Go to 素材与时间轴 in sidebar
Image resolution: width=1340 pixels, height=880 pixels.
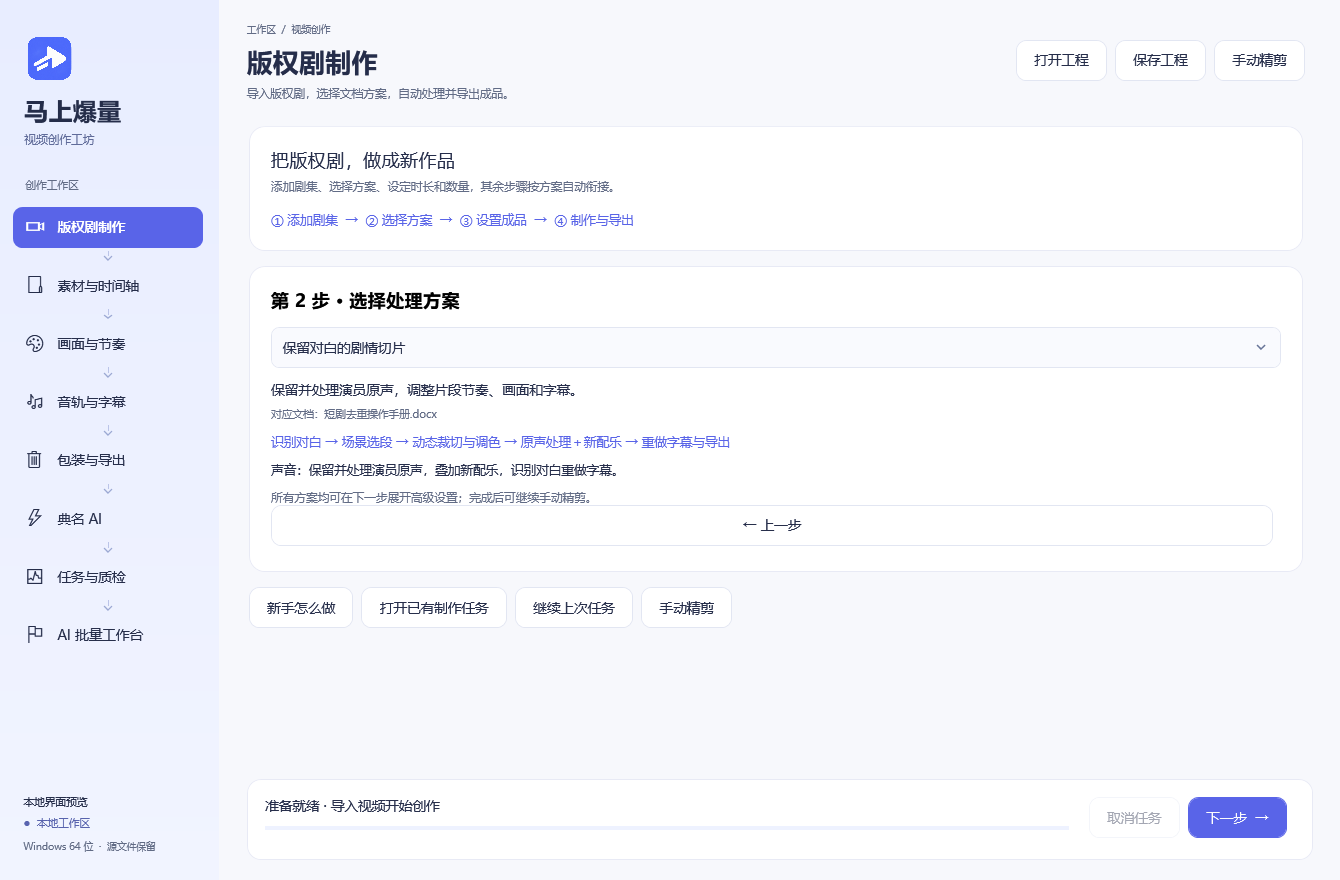point(108,285)
